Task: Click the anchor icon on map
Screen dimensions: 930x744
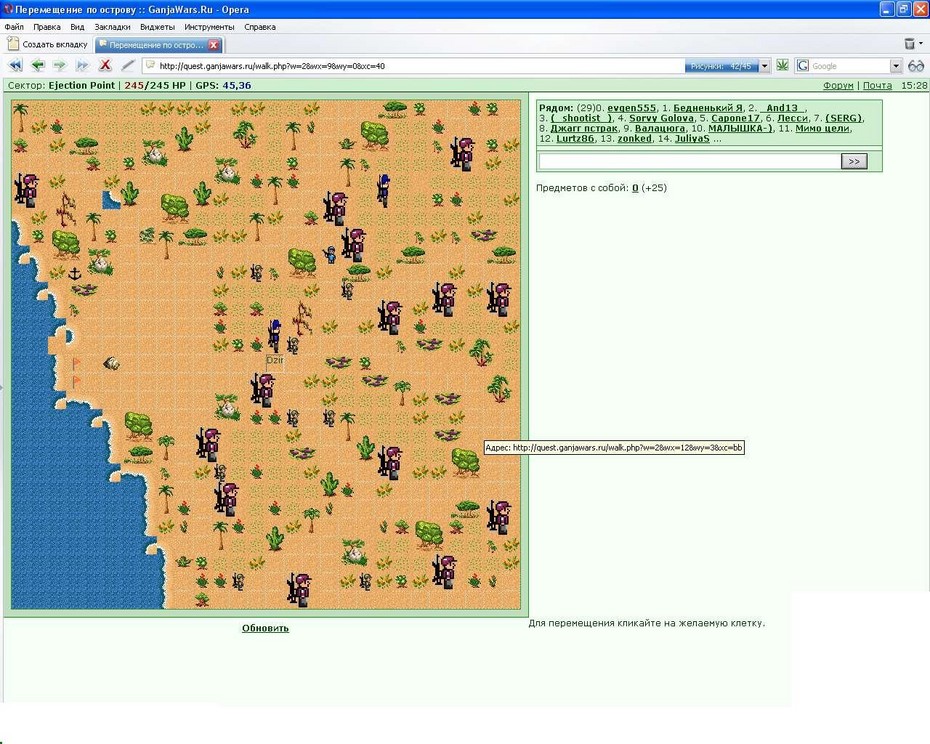Action: point(75,274)
